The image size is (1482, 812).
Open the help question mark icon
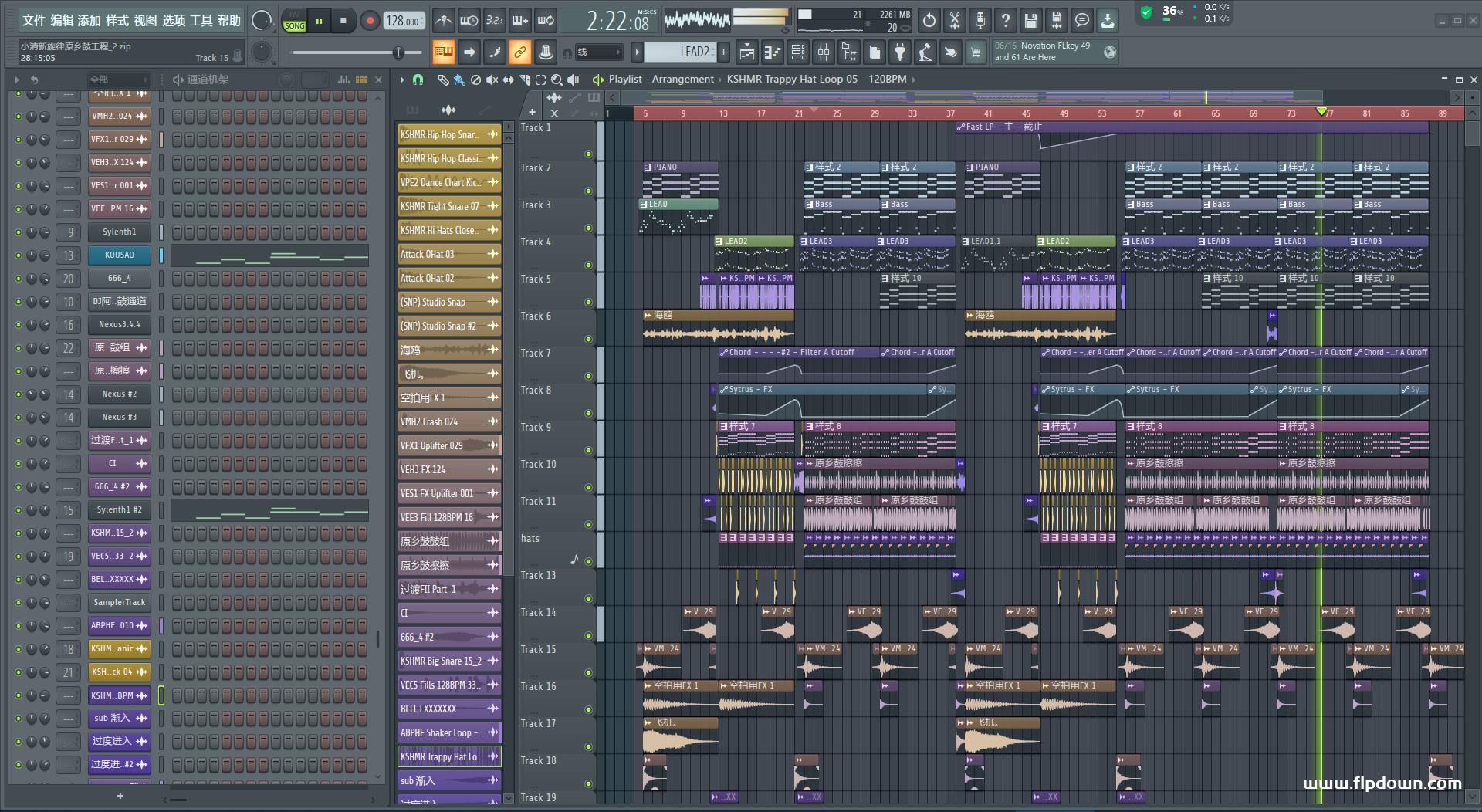(1006, 21)
